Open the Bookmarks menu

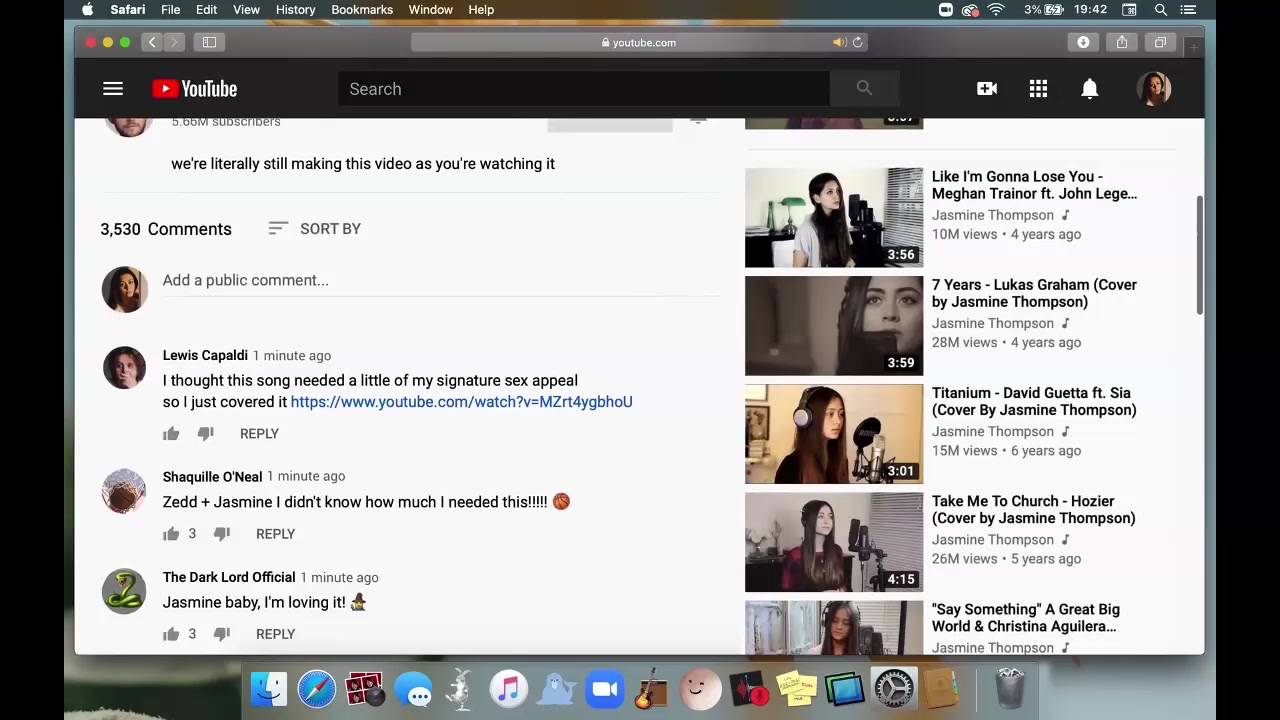[x=362, y=10]
